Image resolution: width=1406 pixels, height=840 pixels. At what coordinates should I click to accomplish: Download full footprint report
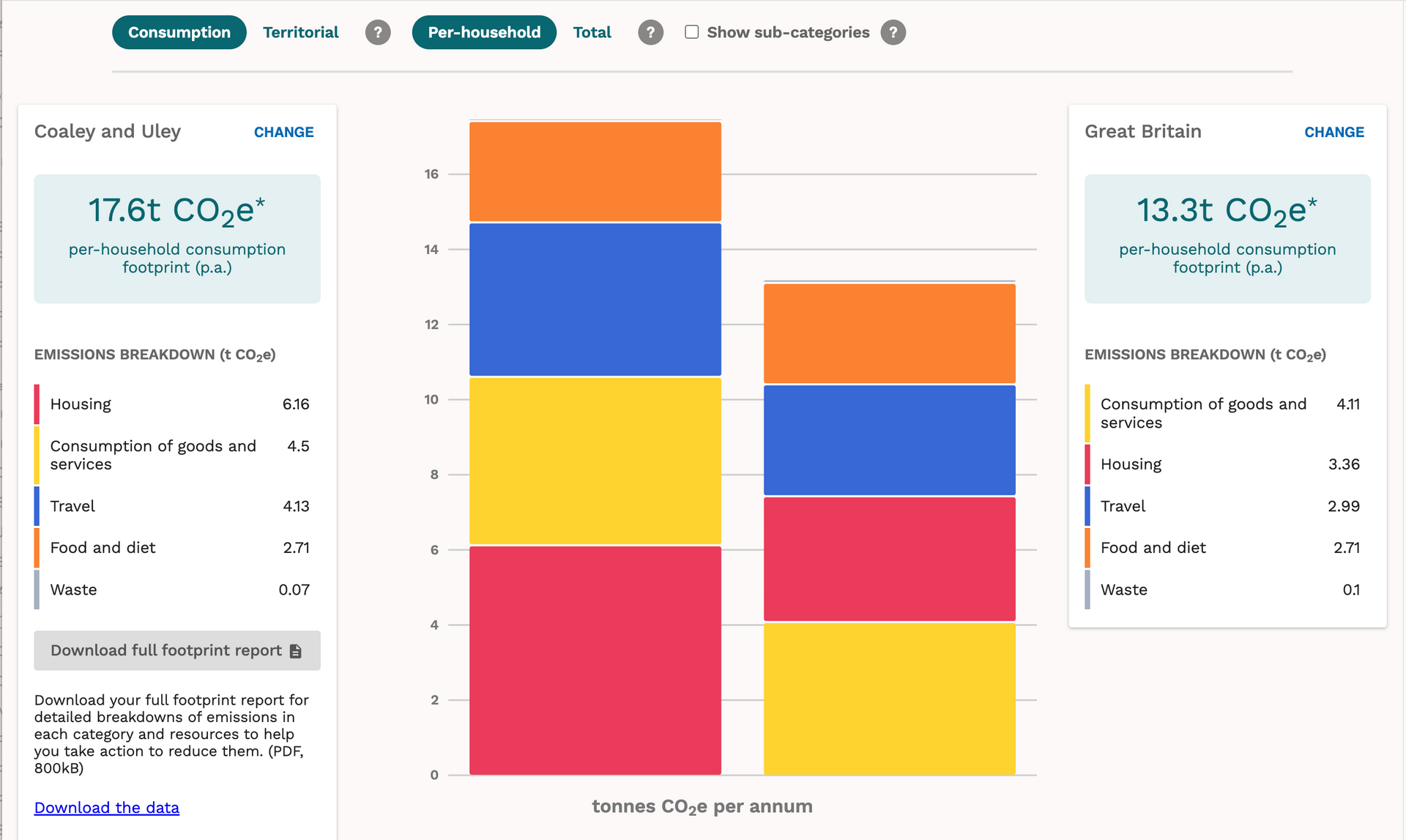pos(177,650)
